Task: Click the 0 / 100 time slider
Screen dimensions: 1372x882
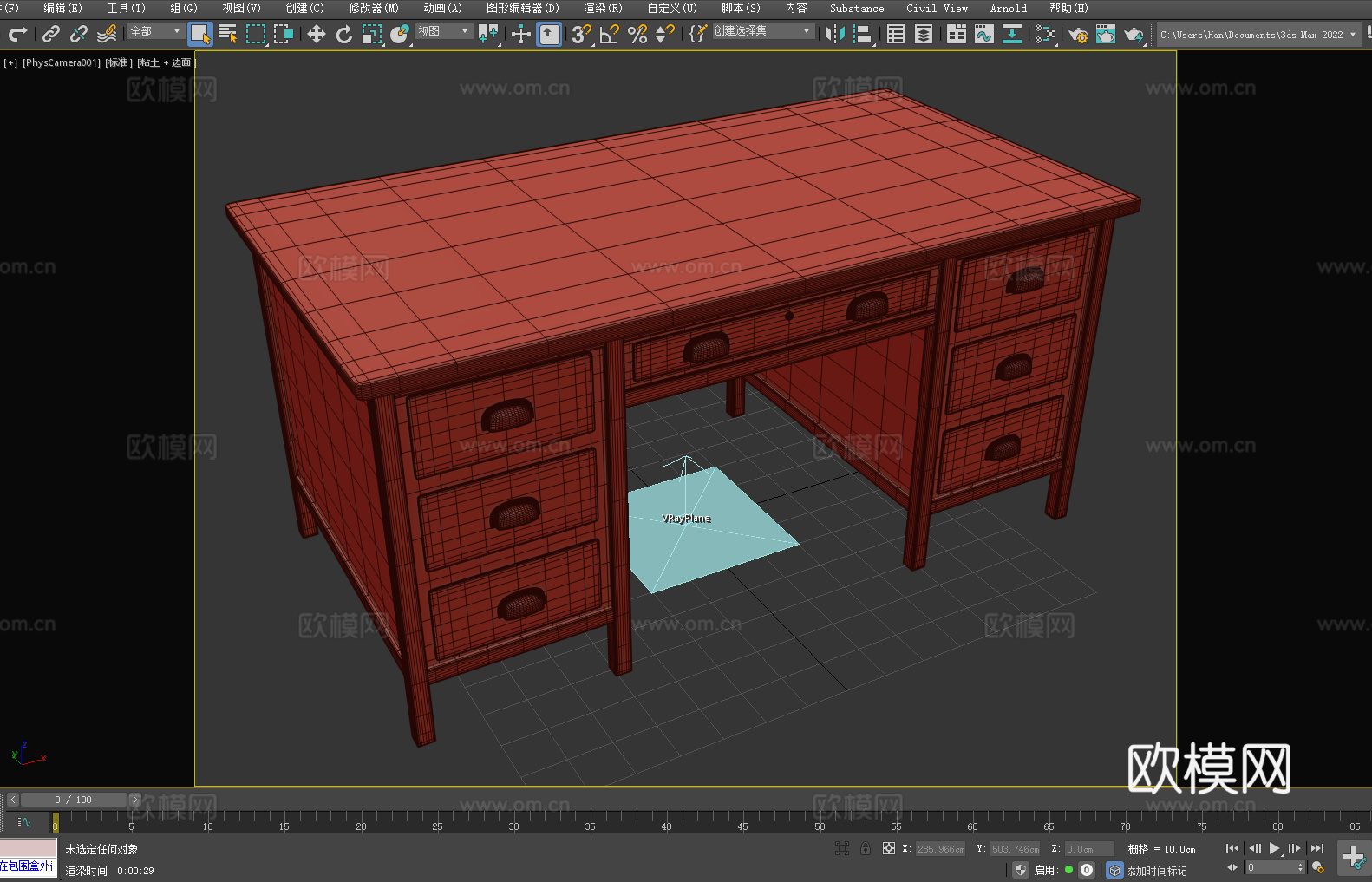Action: (x=73, y=800)
